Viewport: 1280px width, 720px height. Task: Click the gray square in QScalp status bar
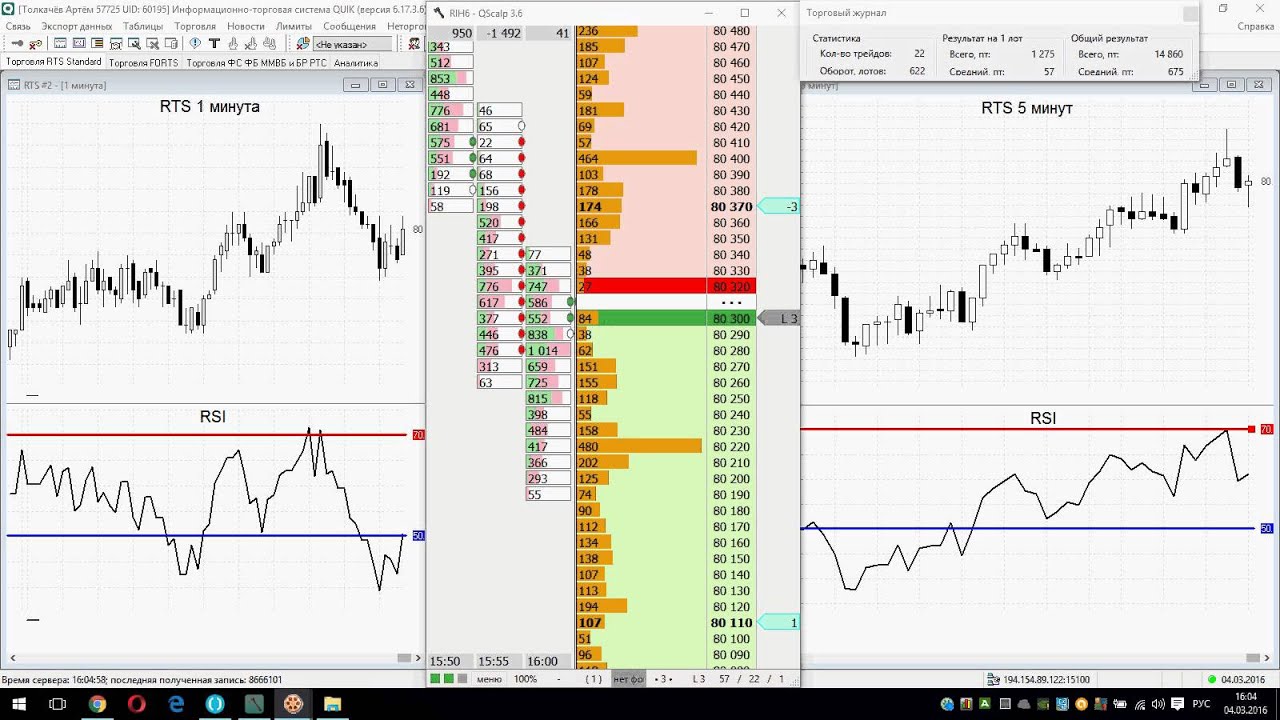point(461,679)
